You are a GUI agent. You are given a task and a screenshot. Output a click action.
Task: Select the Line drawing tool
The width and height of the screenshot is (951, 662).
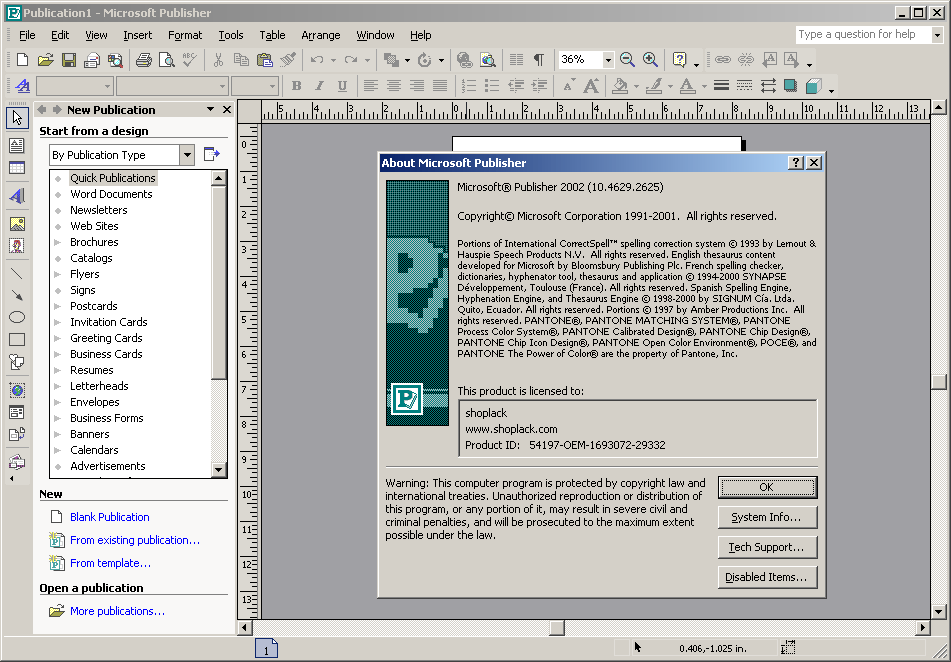17,274
